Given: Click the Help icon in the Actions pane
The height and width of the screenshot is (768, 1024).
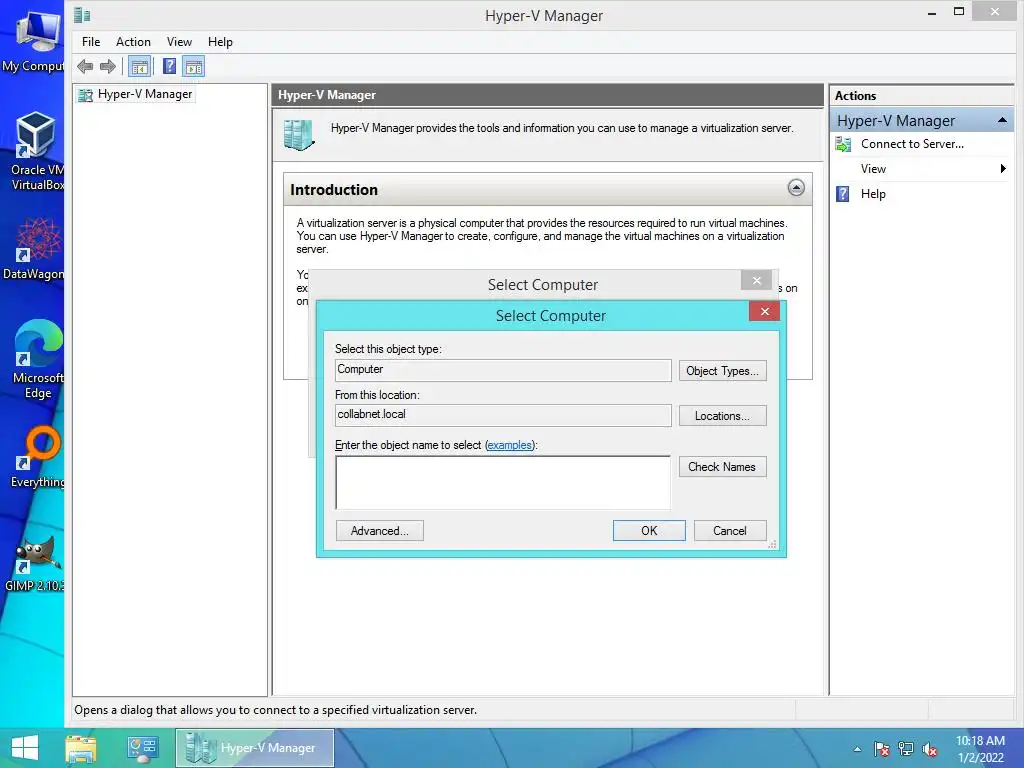Looking at the screenshot, I should [842, 194].
